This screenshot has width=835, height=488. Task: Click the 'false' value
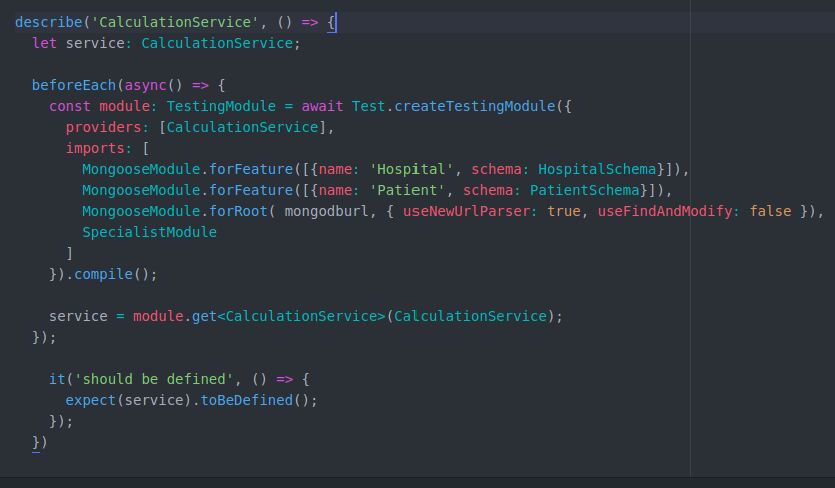(x=770, y=212)
